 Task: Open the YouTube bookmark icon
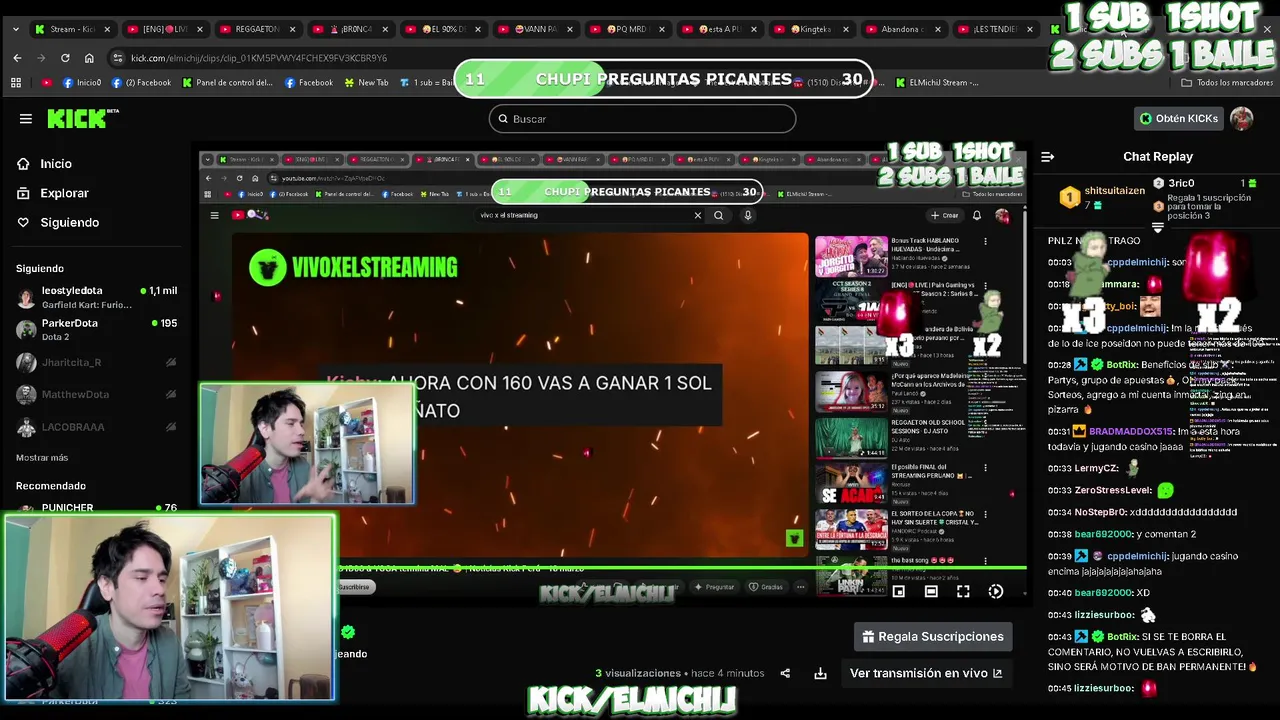click(46, 83)
